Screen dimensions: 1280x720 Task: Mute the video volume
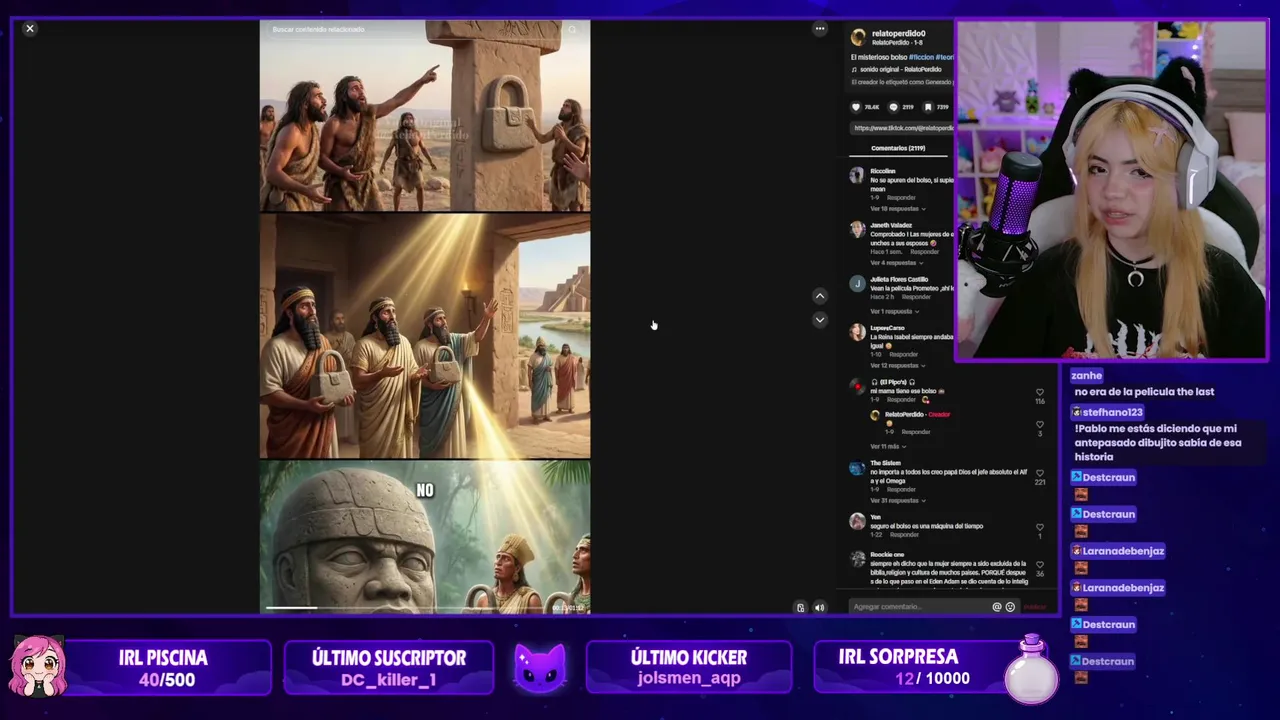point(819,607)
